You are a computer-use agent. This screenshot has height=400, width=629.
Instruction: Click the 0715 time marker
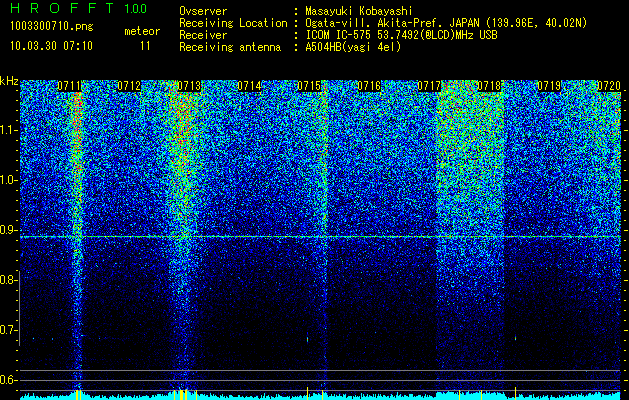click(309, 86)
